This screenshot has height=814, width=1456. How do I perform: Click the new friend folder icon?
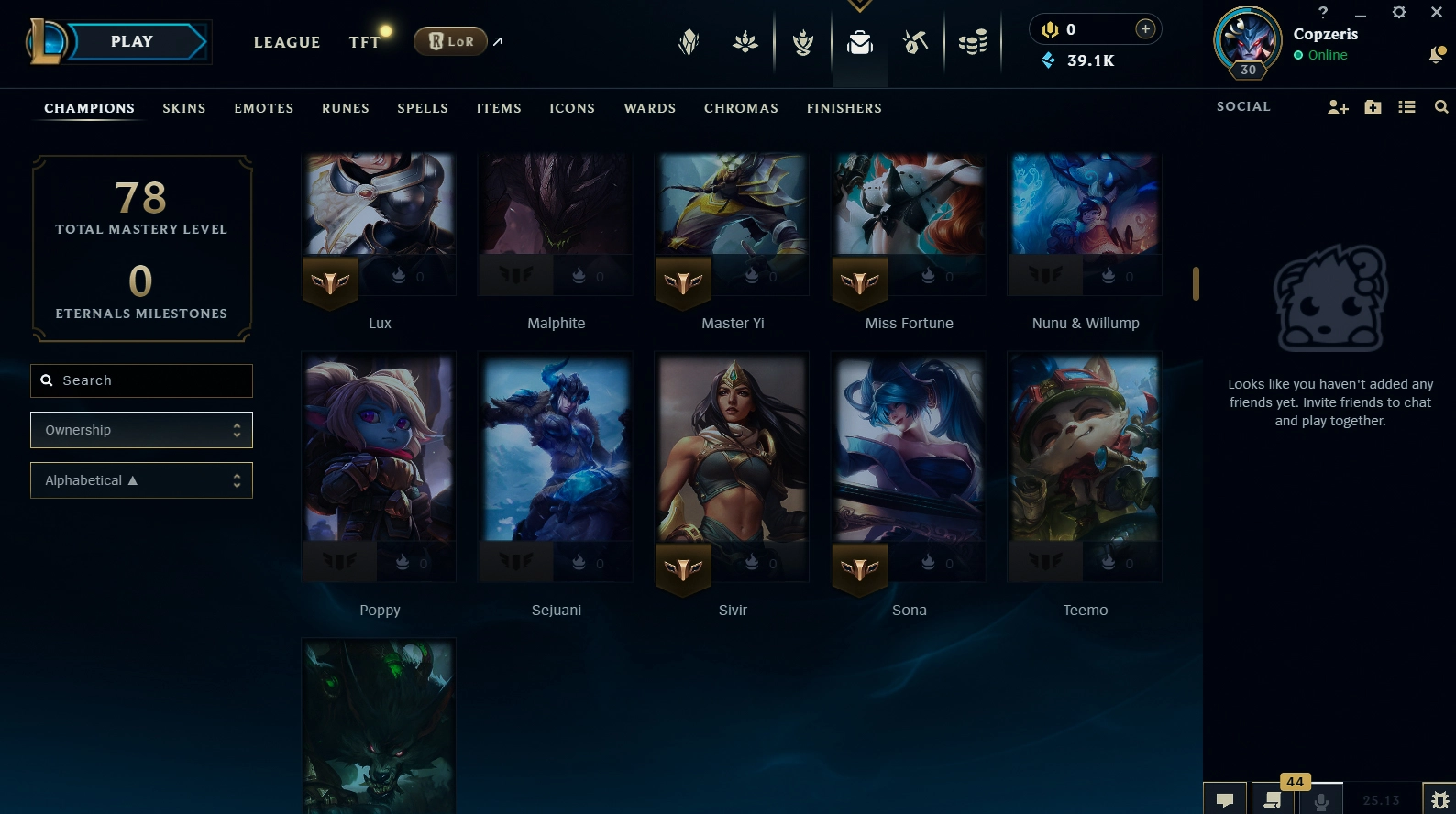(x=1373, y=107)
